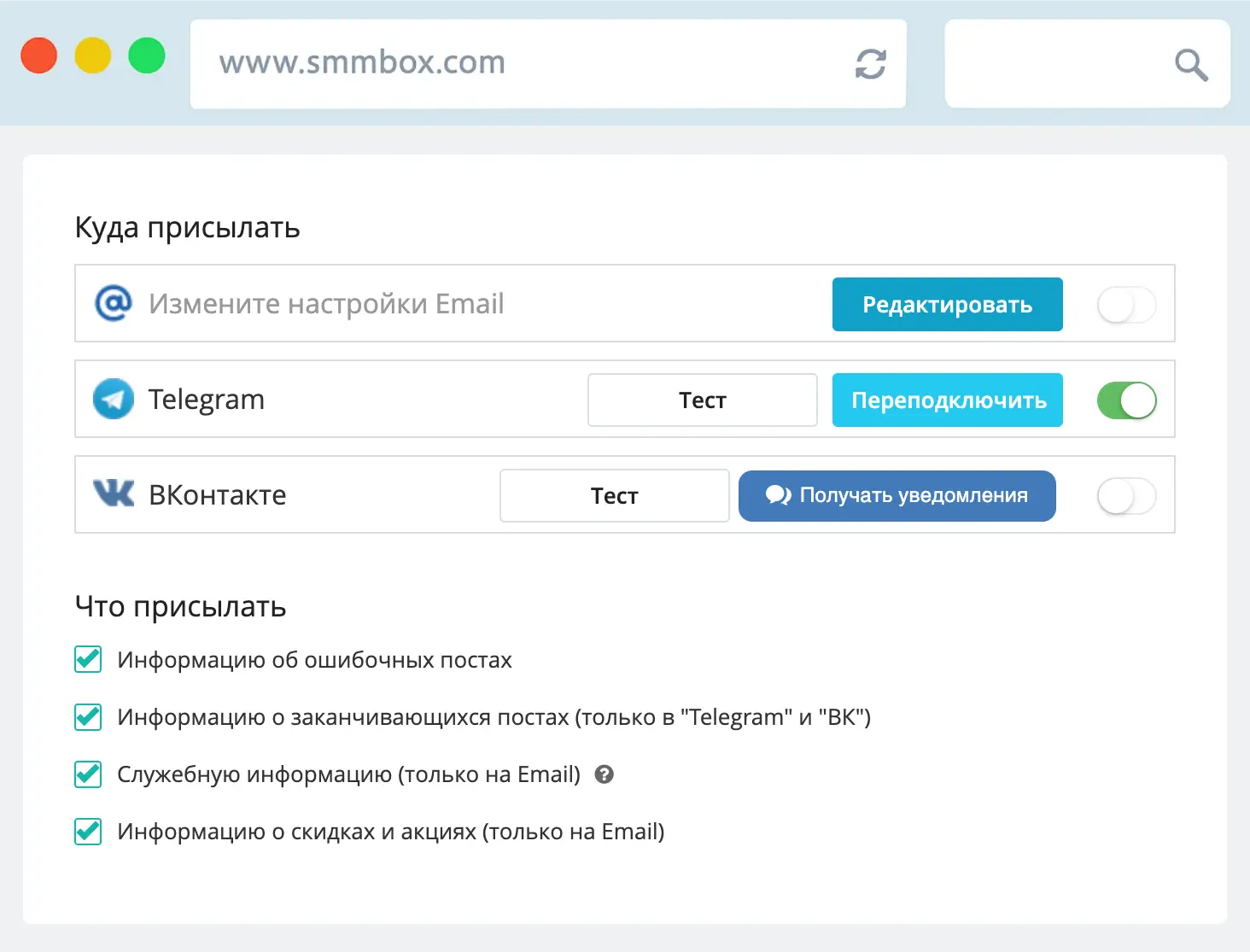
Task: Click the magnifying glass search icon
Action: [x=1191, y=65]
